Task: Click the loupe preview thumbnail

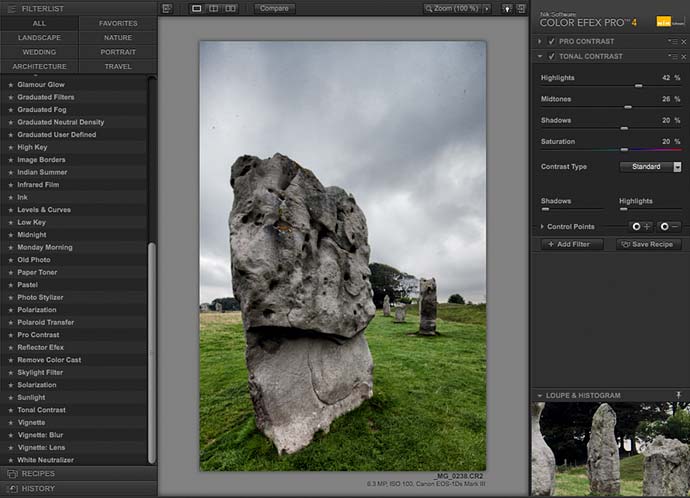Action: coord(610,449)
